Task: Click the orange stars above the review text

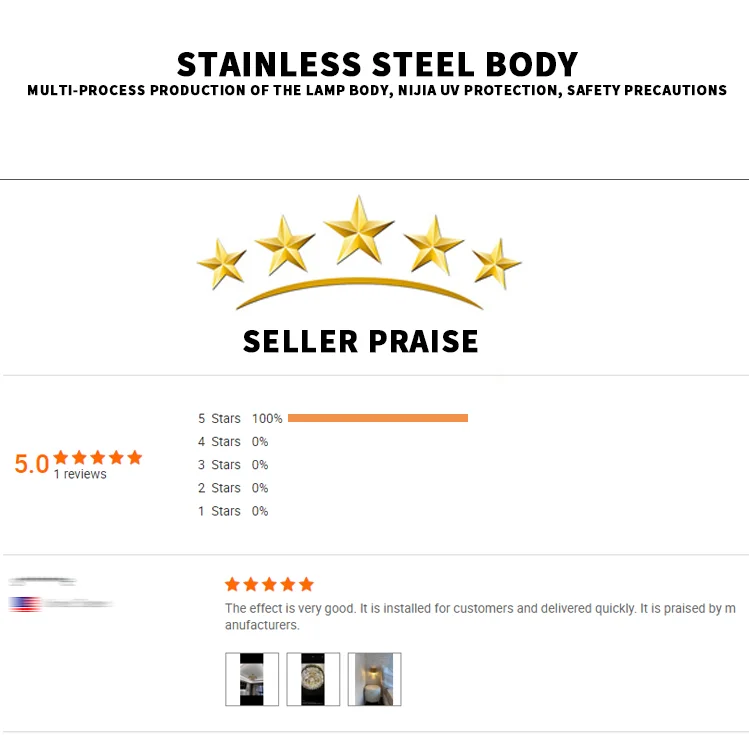Action: tap(269, 584)
